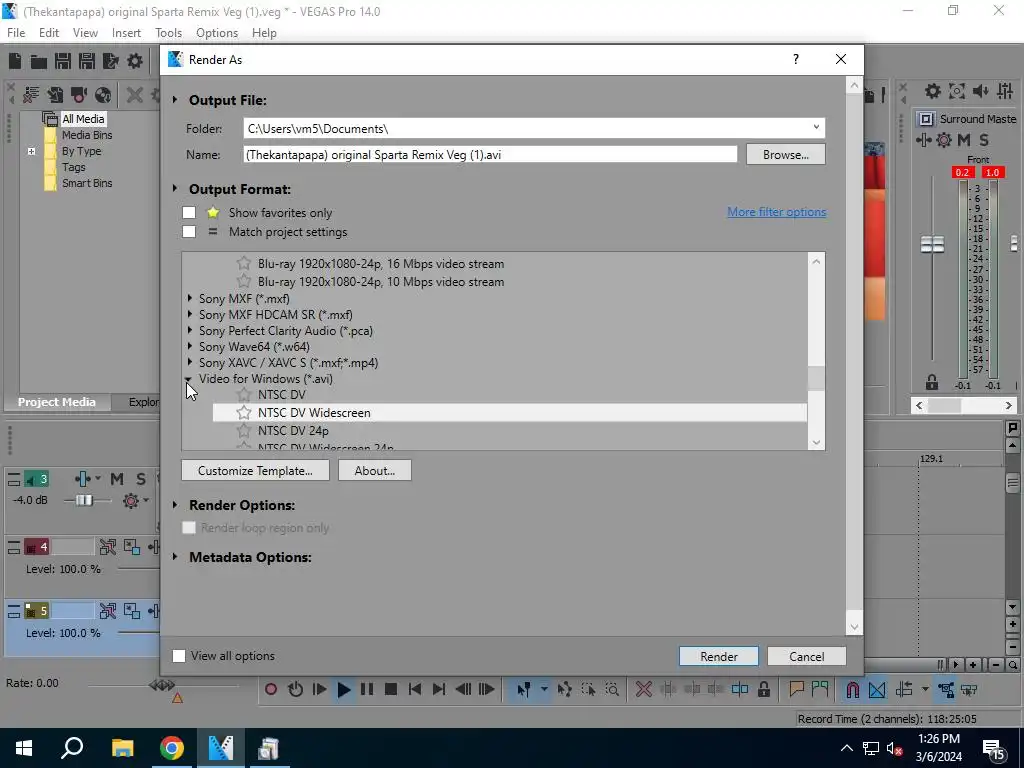Open the Insert menu
Viewport: 1024px width, 768px height.
click(126, 33)
